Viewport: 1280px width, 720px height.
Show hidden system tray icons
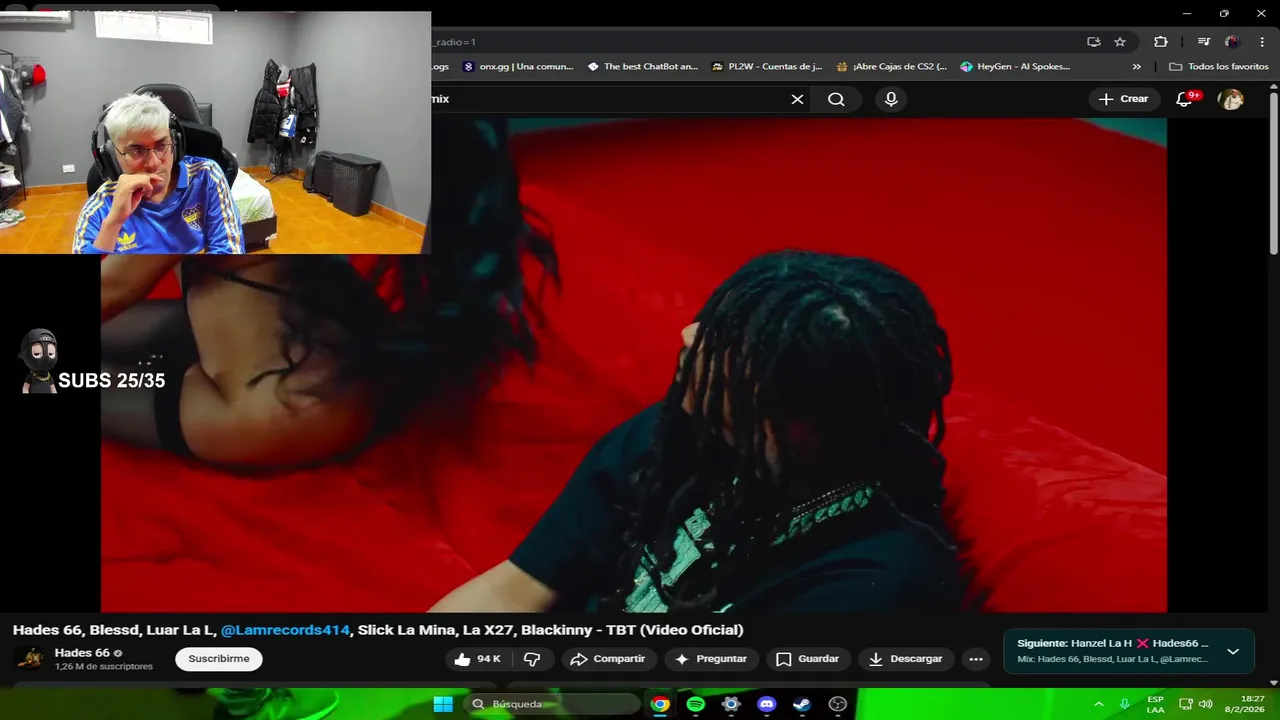[1099, 704]
